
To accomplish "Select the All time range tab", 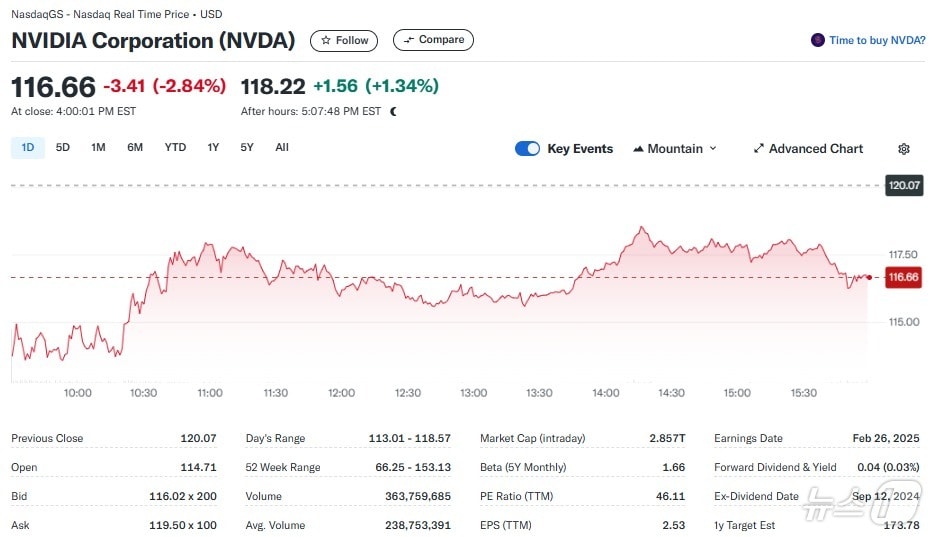I will (282, 148).
